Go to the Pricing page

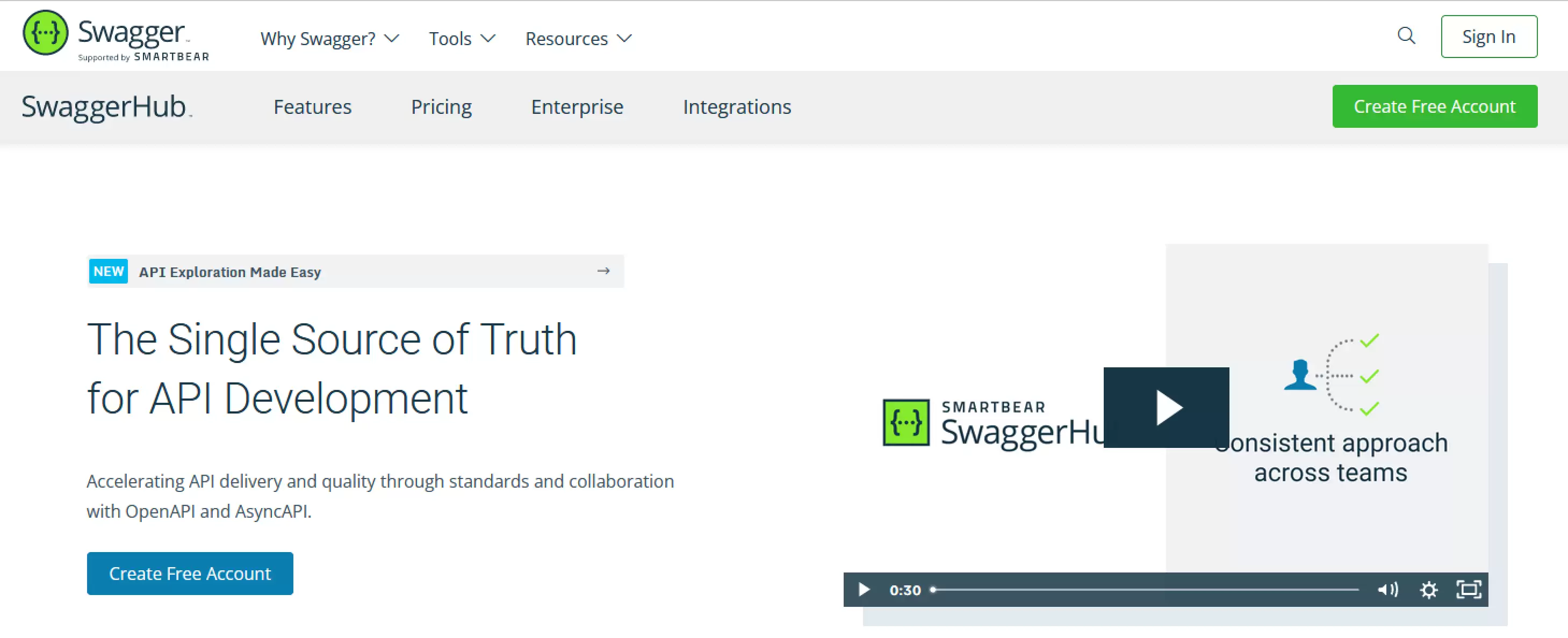[441, 106]
